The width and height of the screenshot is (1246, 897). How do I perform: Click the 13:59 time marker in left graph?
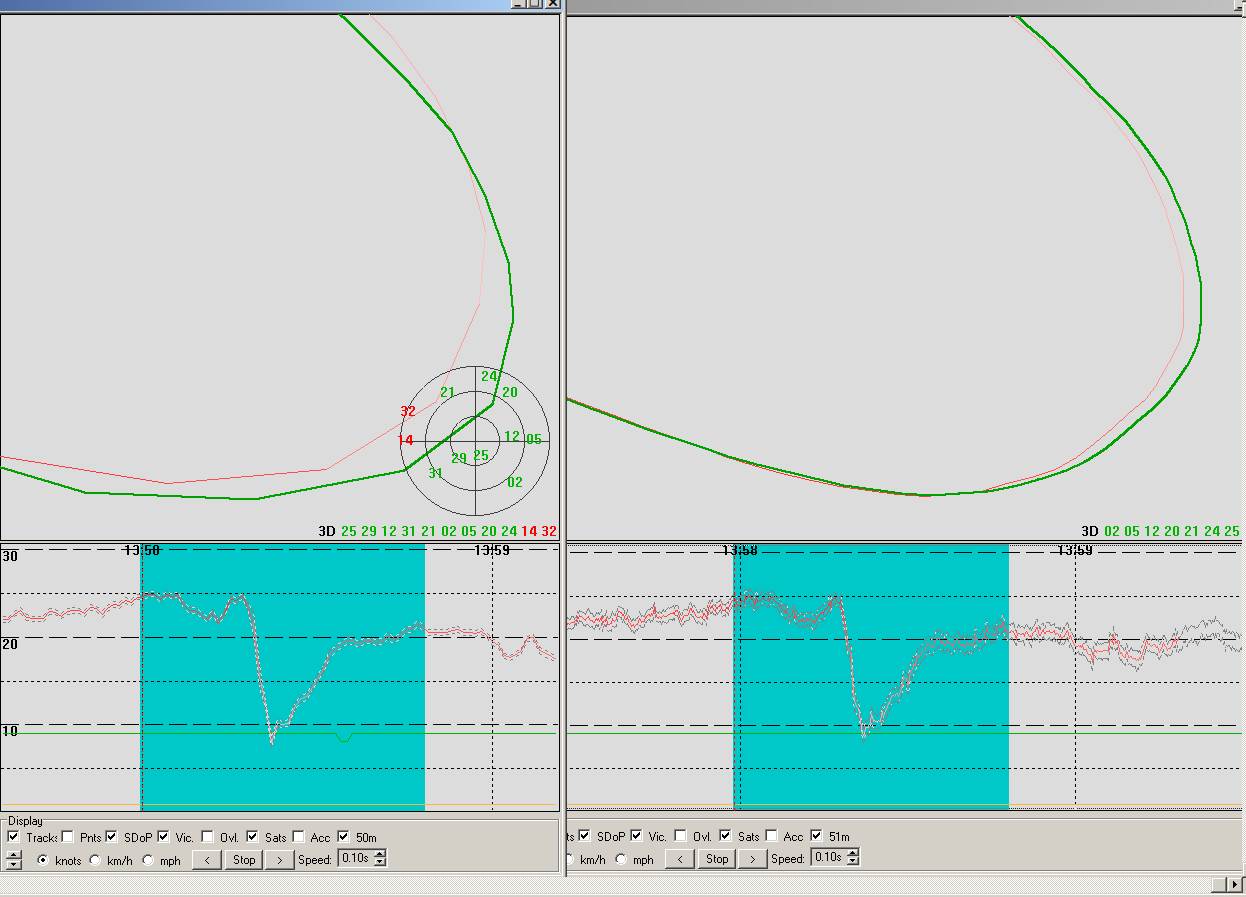pos(491,550)
